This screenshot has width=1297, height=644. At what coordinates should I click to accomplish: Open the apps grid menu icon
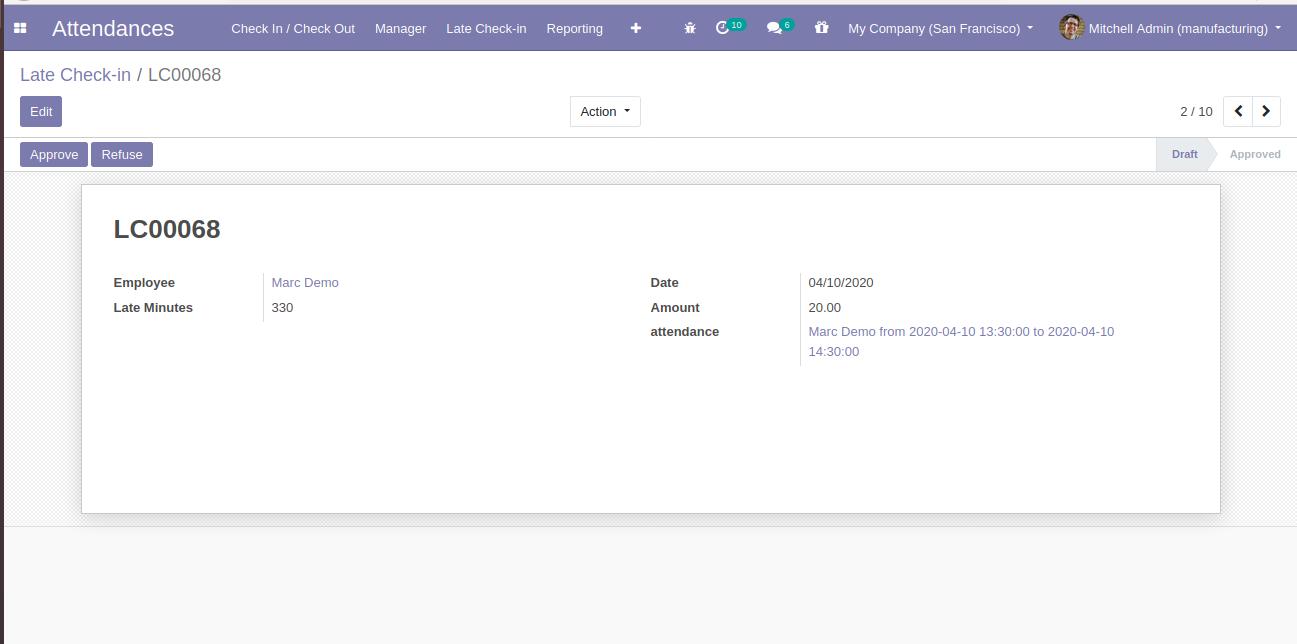[x=20, y=29]
